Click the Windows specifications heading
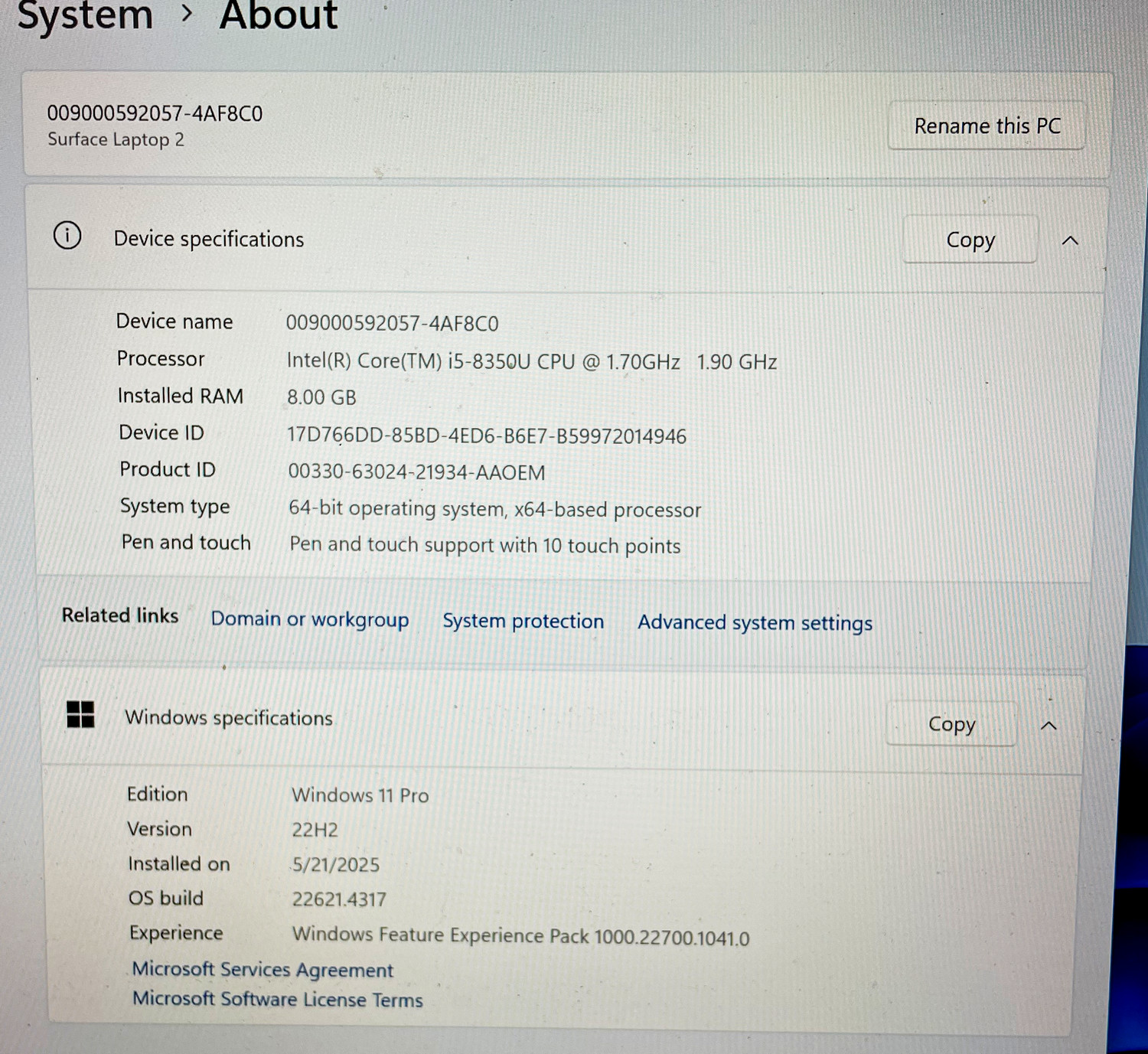The height and width of the screenshot is (1054, 1148). pyautogui.click(x=229, y=717)
